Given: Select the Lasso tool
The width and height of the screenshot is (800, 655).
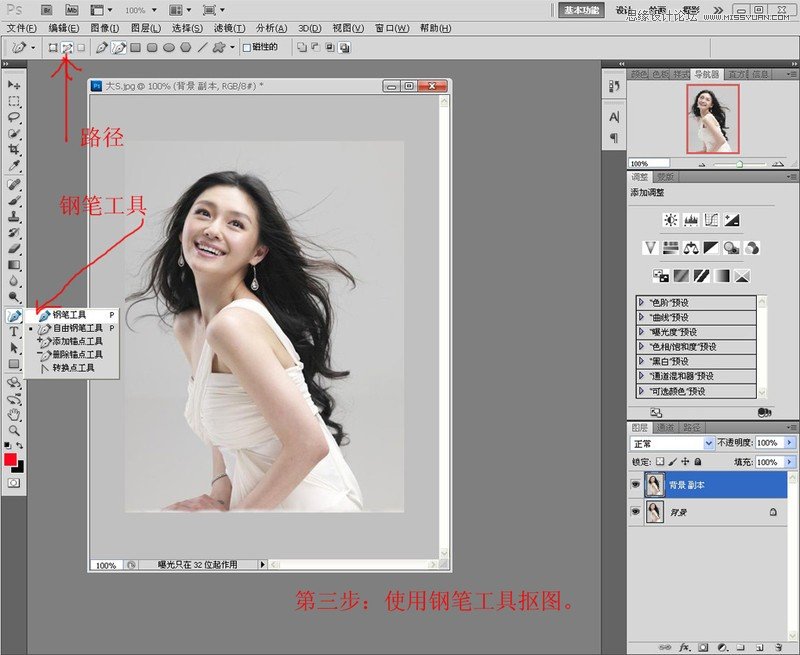Looking at the screenshot, I should click(x=14, y=117).
